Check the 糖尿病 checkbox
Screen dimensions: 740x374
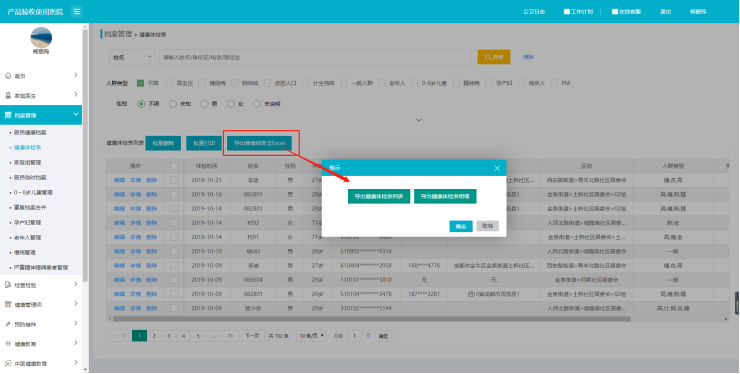coord(202,83)
